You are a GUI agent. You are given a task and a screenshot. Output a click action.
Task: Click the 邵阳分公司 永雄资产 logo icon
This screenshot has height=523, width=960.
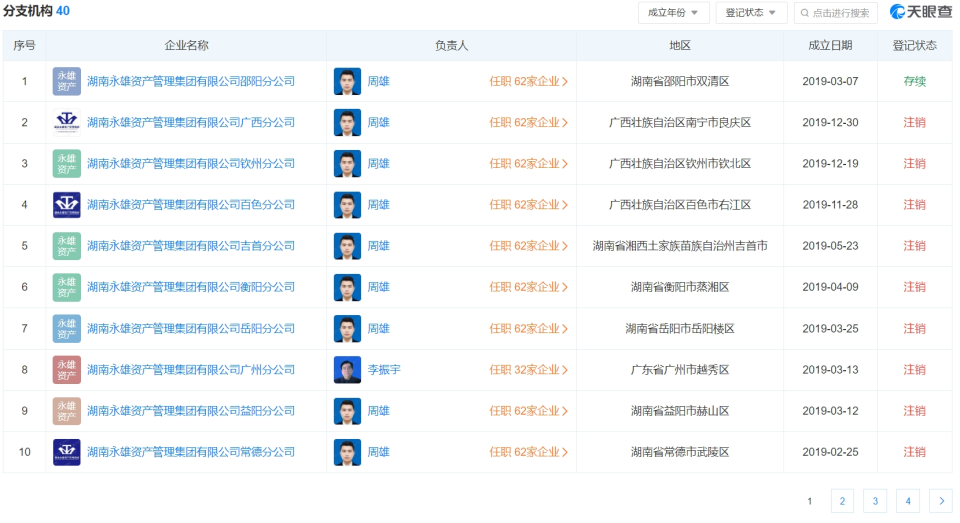pyautogui.click(x=67, y=81)
